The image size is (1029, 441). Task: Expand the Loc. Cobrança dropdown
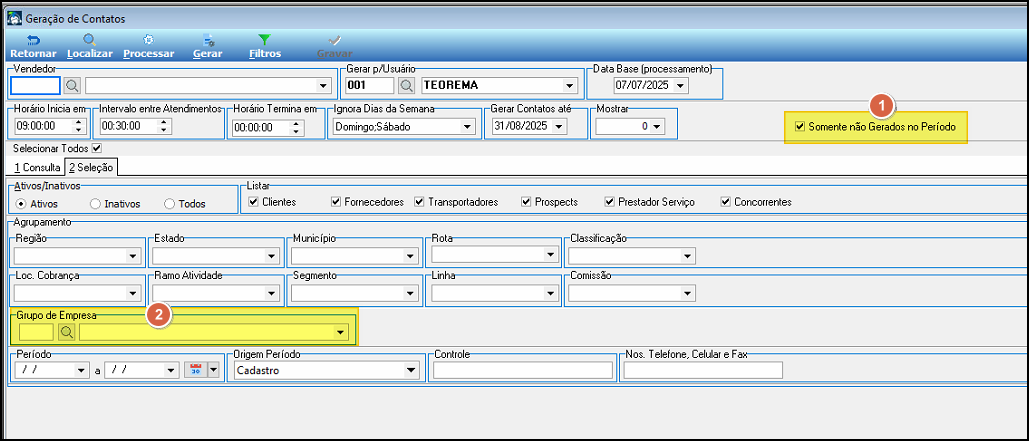133,293
